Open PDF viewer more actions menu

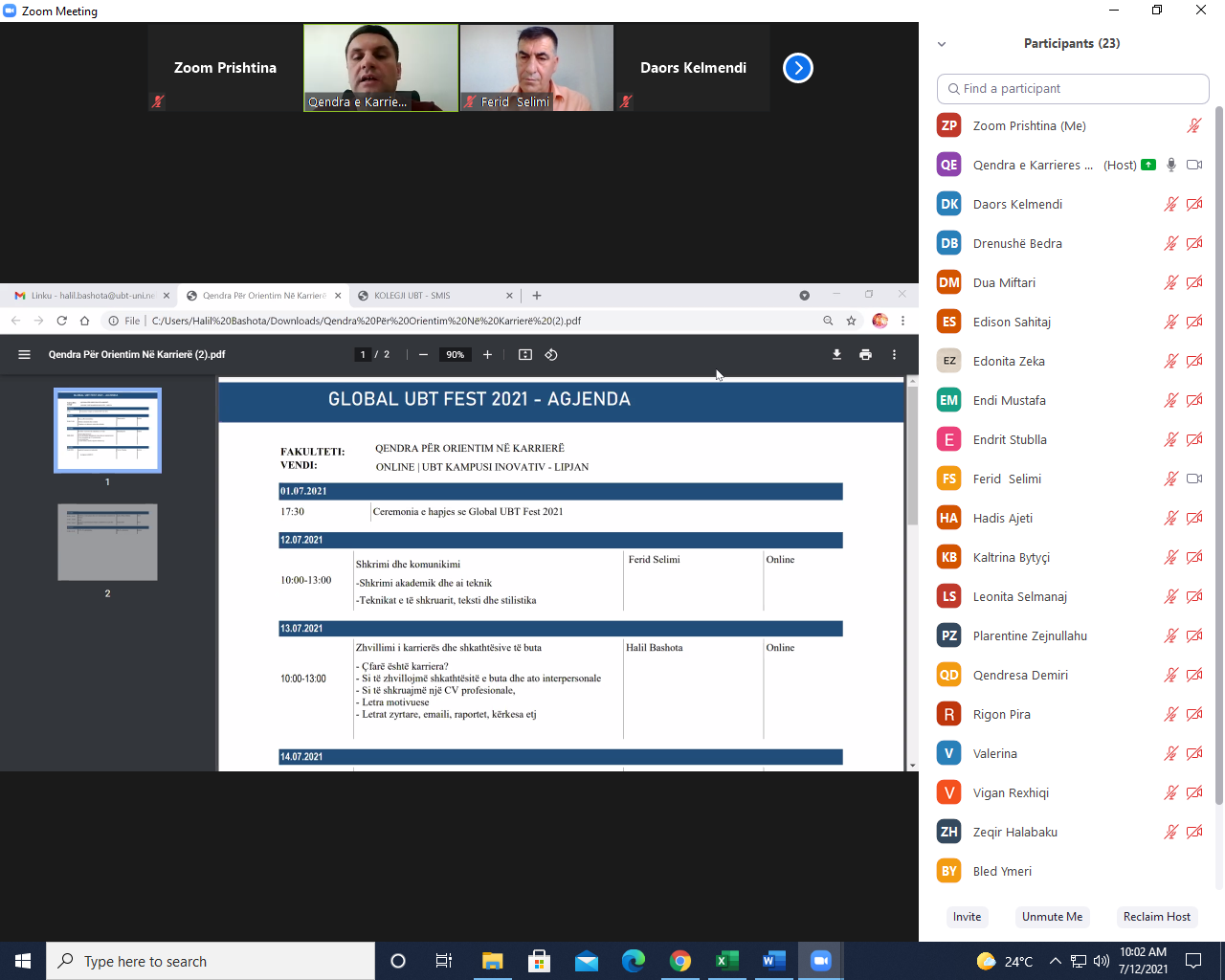click(894, 354)
